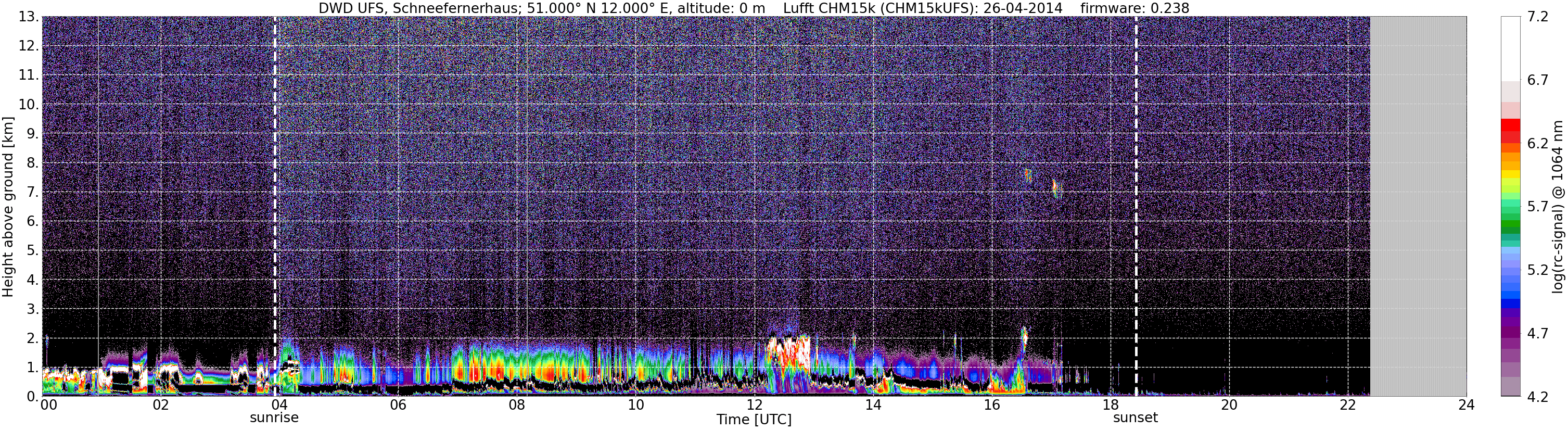Click the '1.' height tick label
Viewport: 1568px width, 430px height.
click(32, 368)
